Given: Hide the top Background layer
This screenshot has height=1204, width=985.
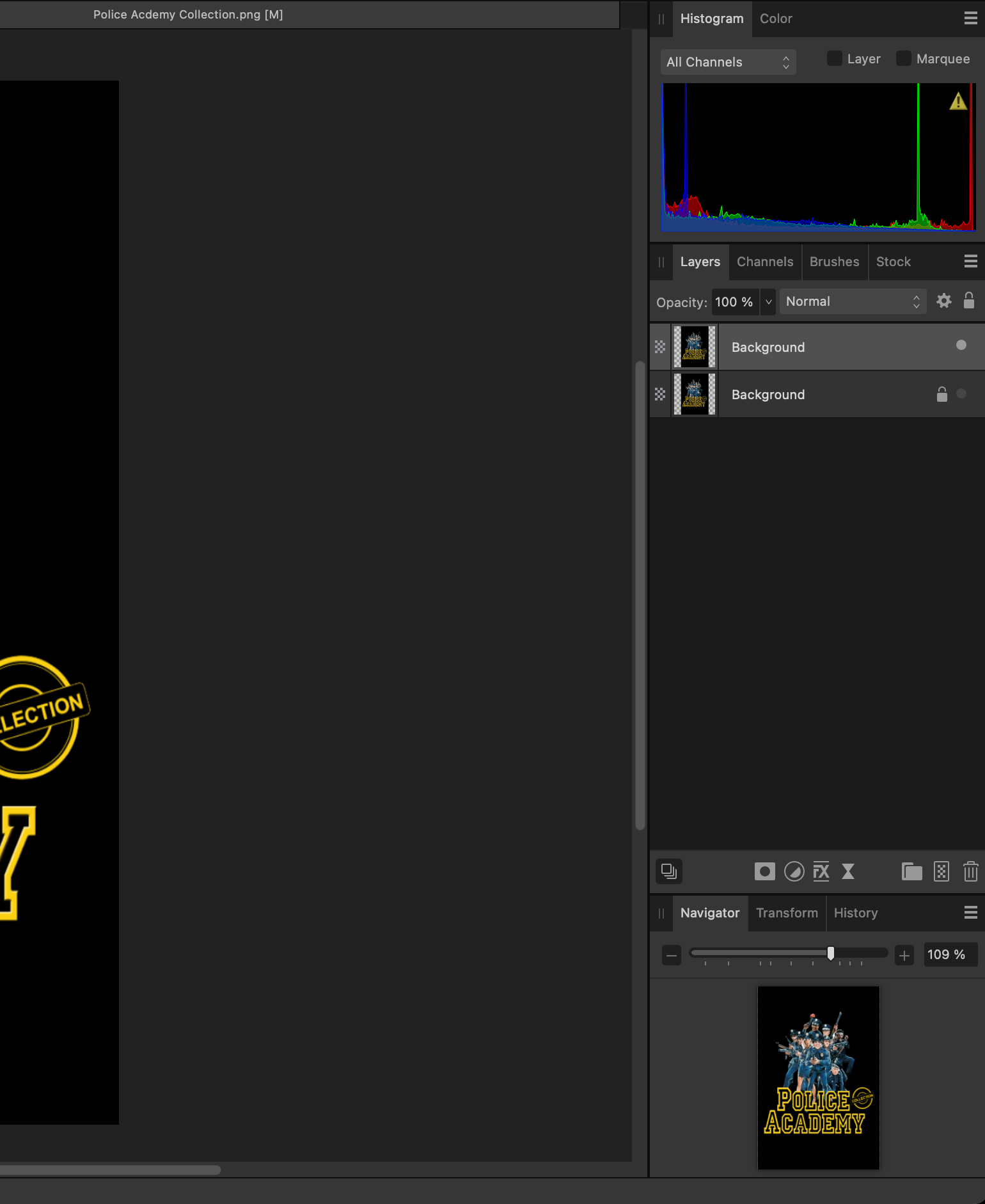Looking at the screenshot, I should coord(961,345).
